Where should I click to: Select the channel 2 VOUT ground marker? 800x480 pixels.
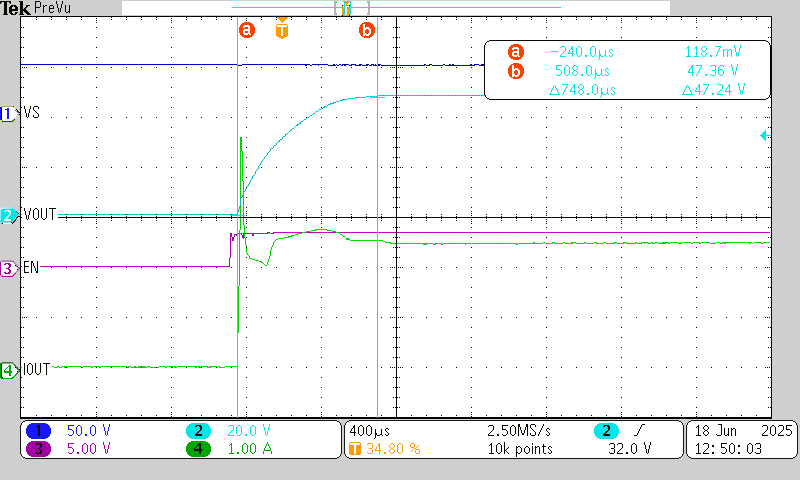pyautogui.click(x=9, y=215)
